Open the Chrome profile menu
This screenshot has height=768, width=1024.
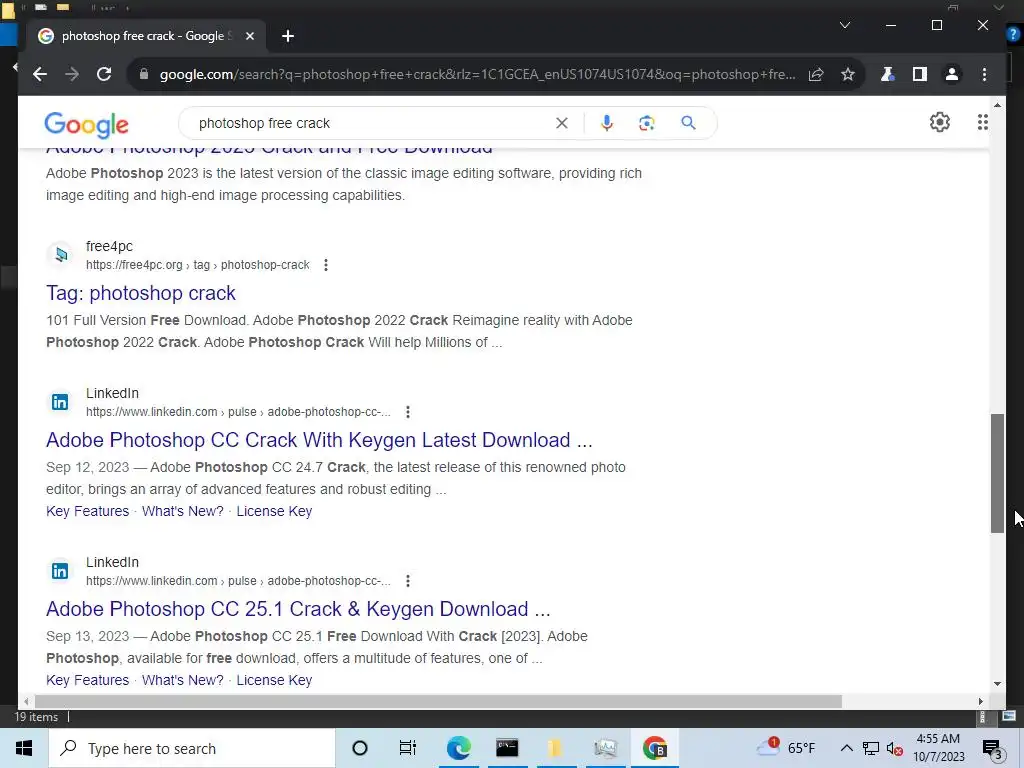pos(952,74)
